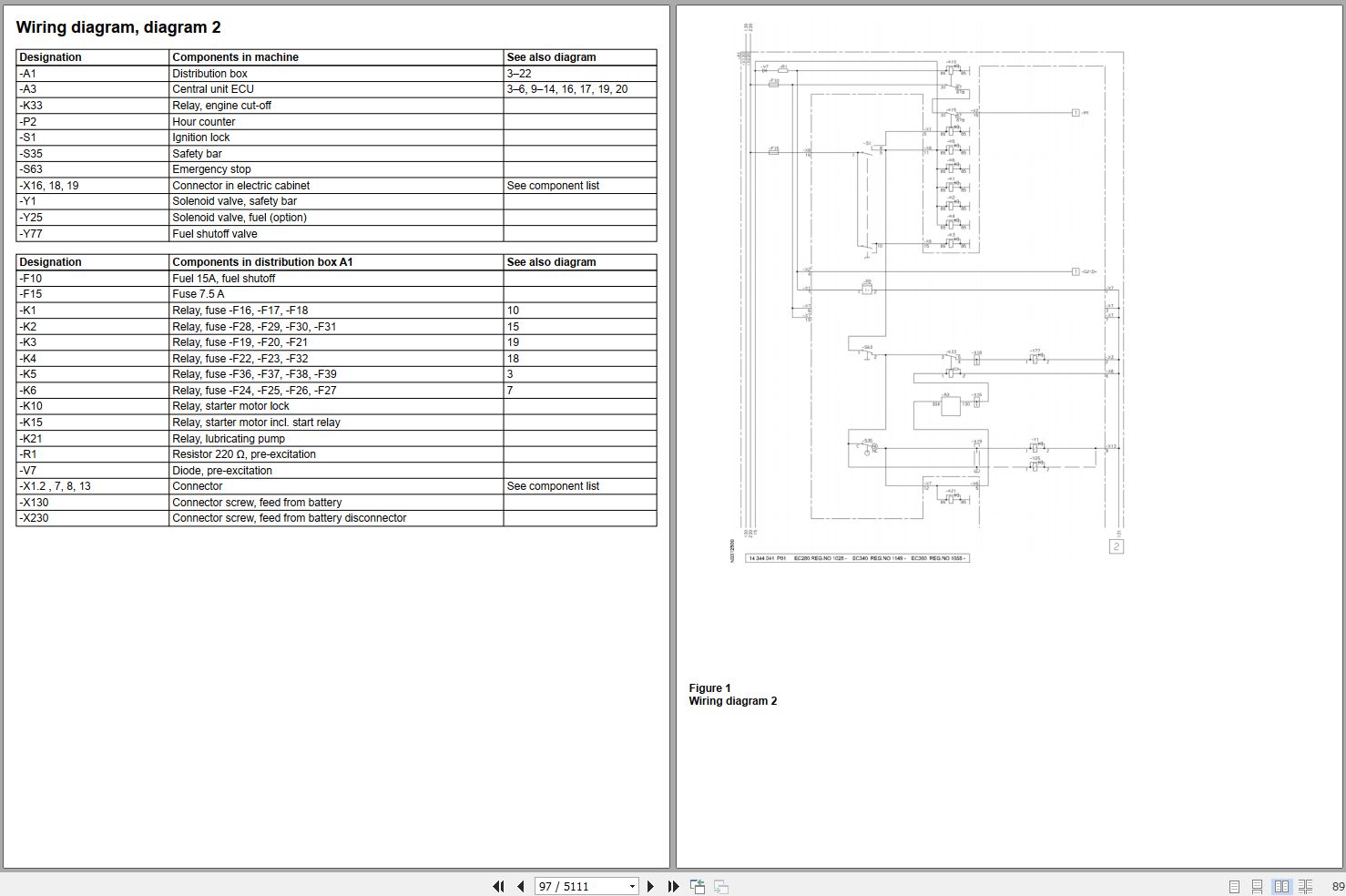Select 'Relay, starter motor lock' cell
This screenshot has height=896, width=1346.
click(x=336, y=406)
